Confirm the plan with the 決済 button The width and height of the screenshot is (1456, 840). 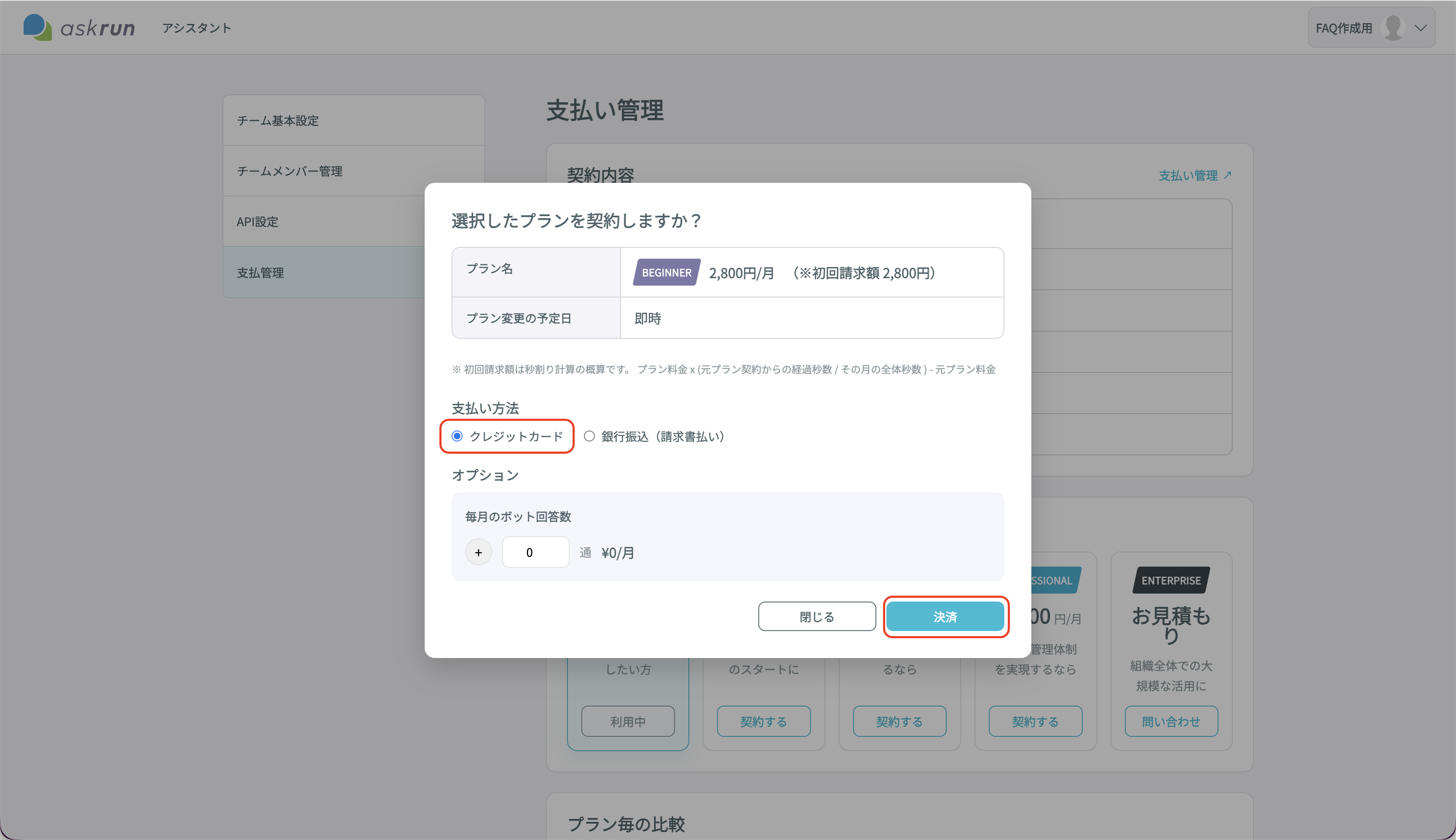pyautogui.click(x=945, y=617)
